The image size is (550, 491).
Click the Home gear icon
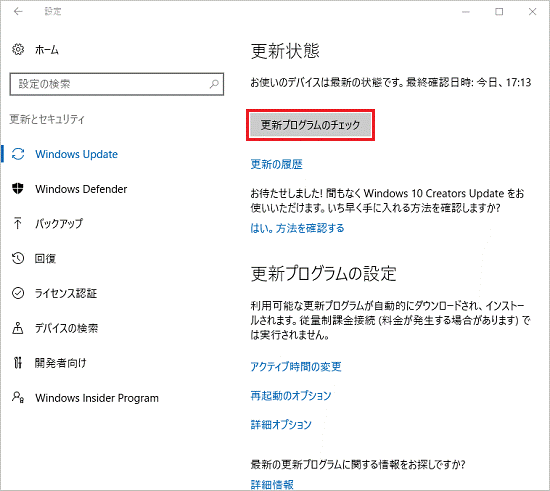coord(18,49)
